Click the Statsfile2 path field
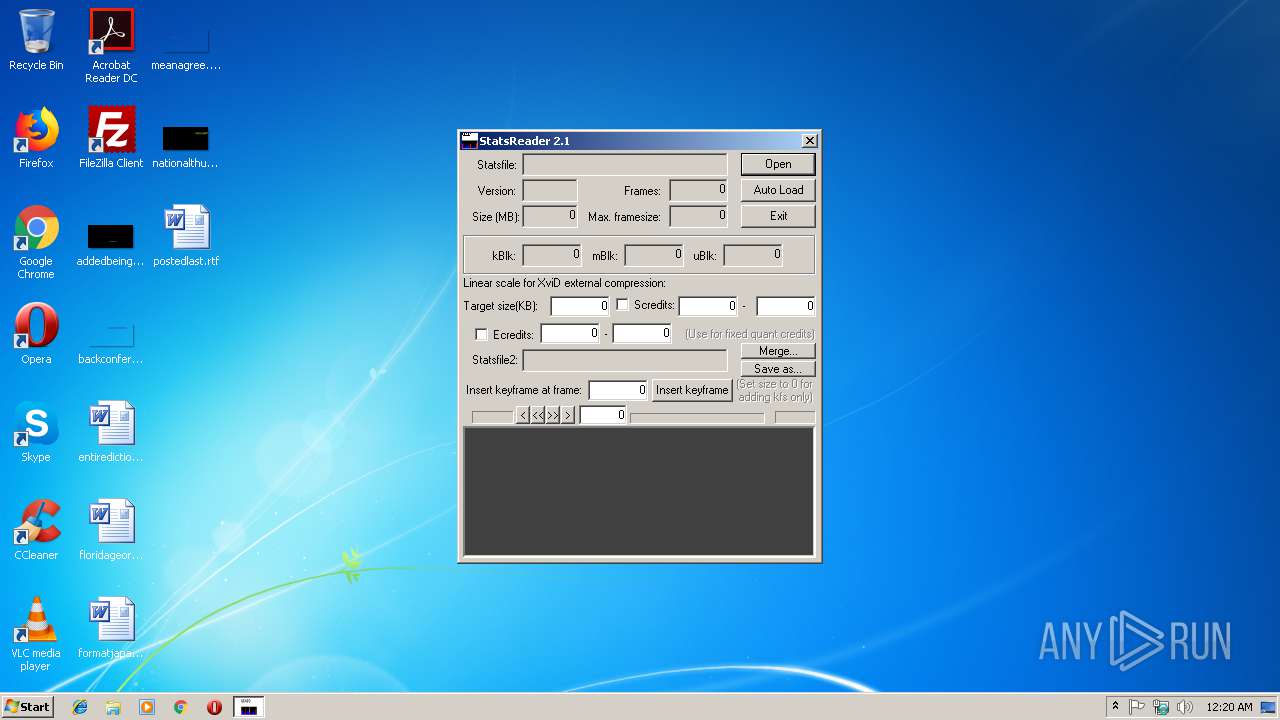The width and height of the screenshot is (1280, 720). (x=625, y=360)
